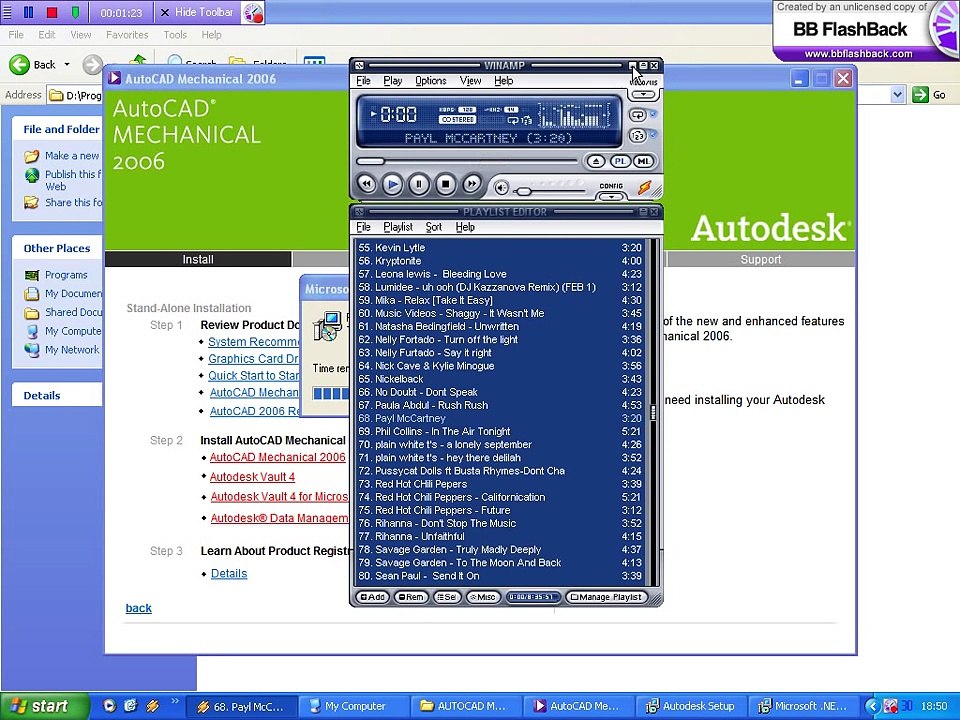Open Explorer Favorites menu
960x720 pixels.
(x=127, y=35)
